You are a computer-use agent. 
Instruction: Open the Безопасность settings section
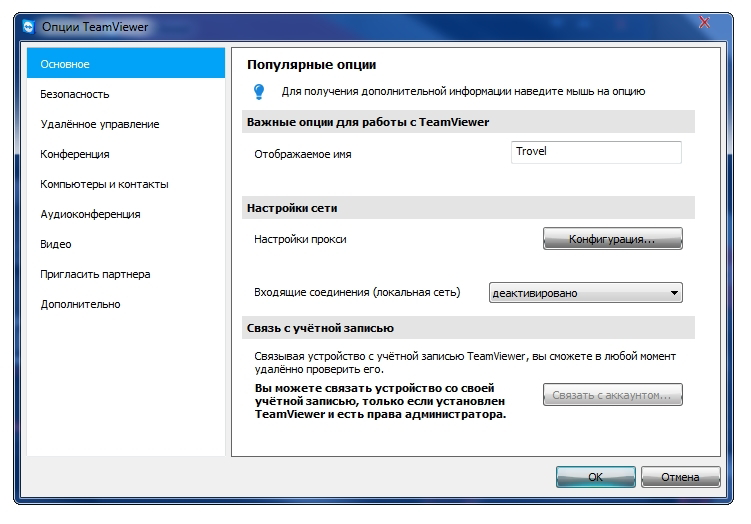126,94
